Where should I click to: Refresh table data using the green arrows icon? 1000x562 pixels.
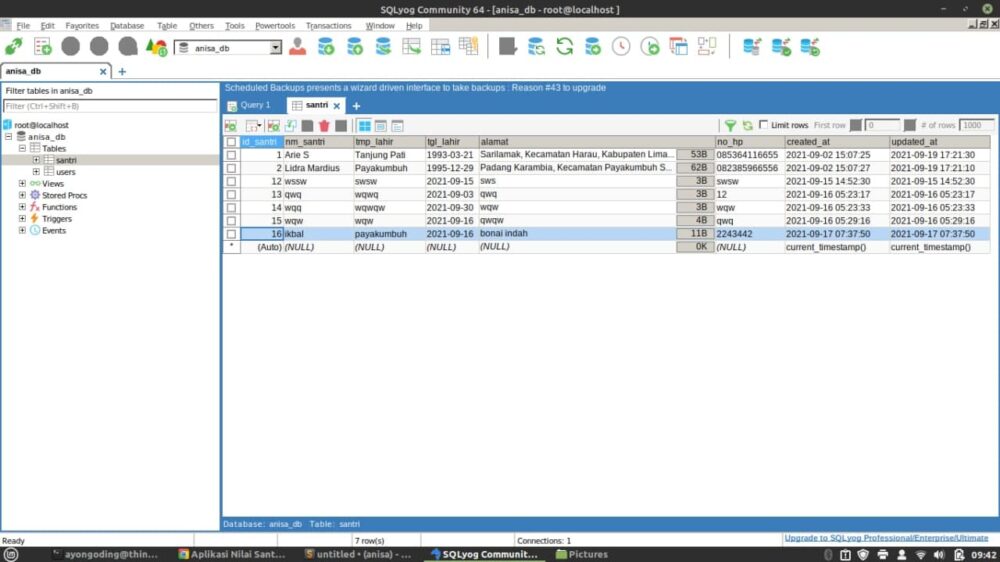click(747, 126)
